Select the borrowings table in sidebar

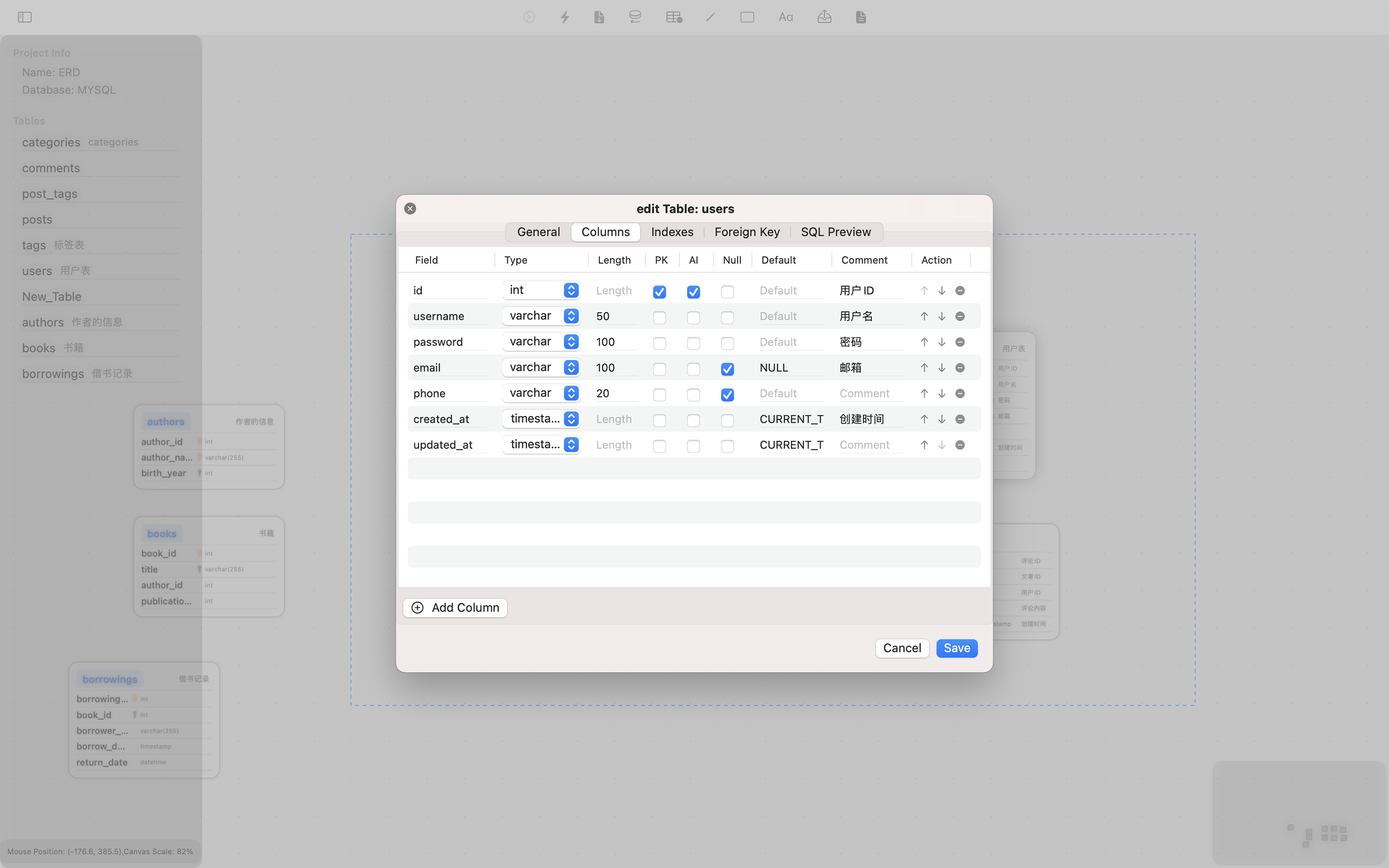(x=100, y=374)
